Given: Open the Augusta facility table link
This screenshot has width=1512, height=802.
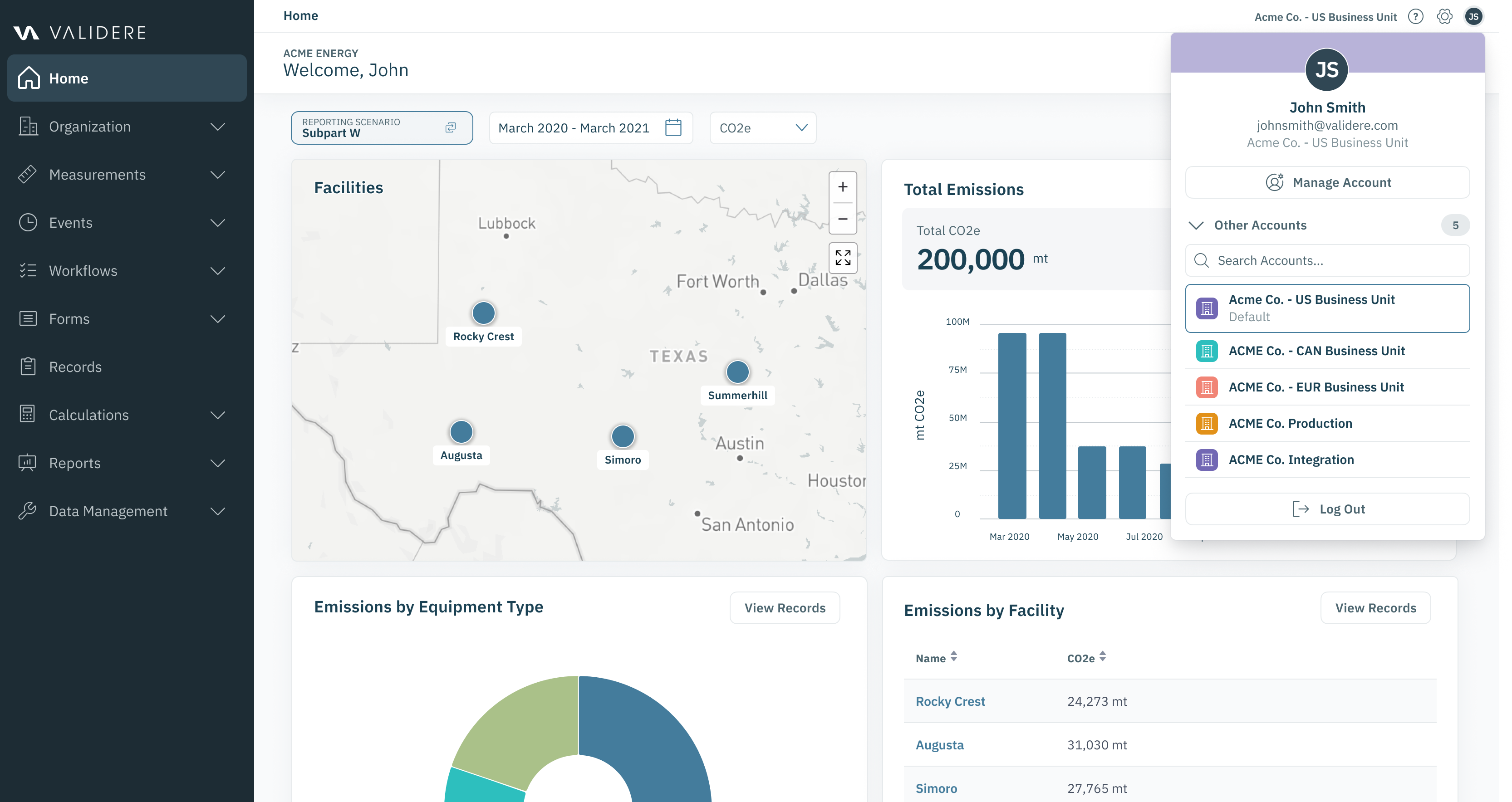Looking at the screenshot, I should pyautogui.click(x=939, y=744).
